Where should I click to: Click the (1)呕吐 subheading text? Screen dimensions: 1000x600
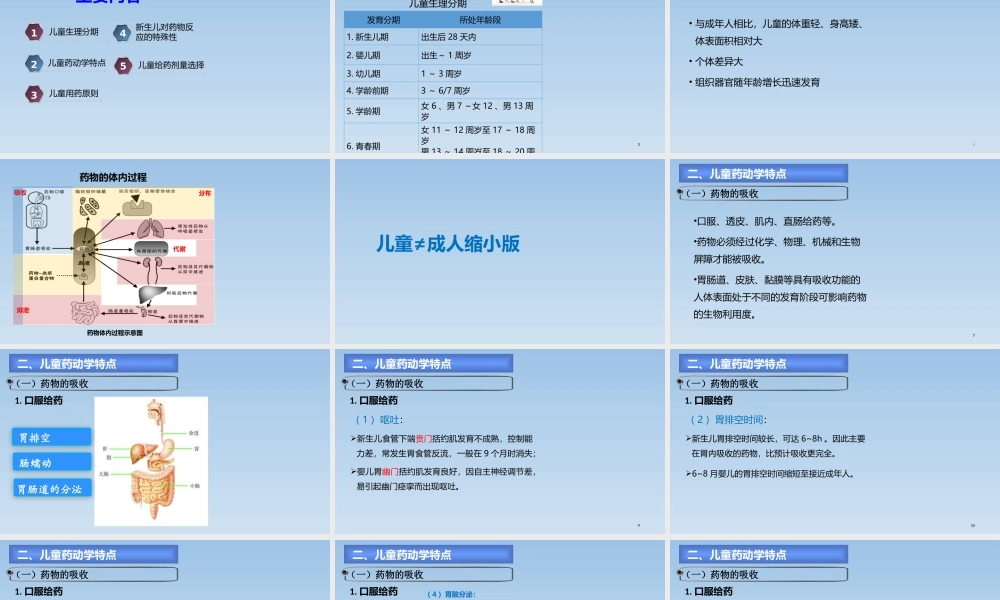378,418
